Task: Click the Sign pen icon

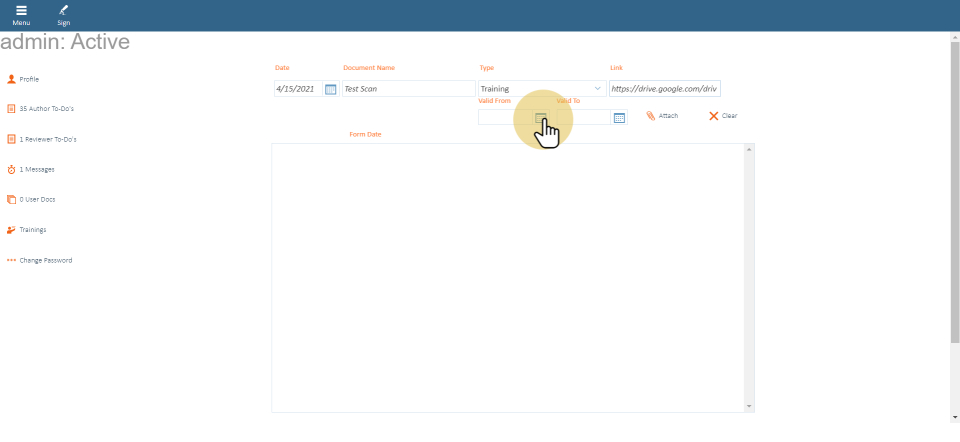Action: tap(63, 14)
